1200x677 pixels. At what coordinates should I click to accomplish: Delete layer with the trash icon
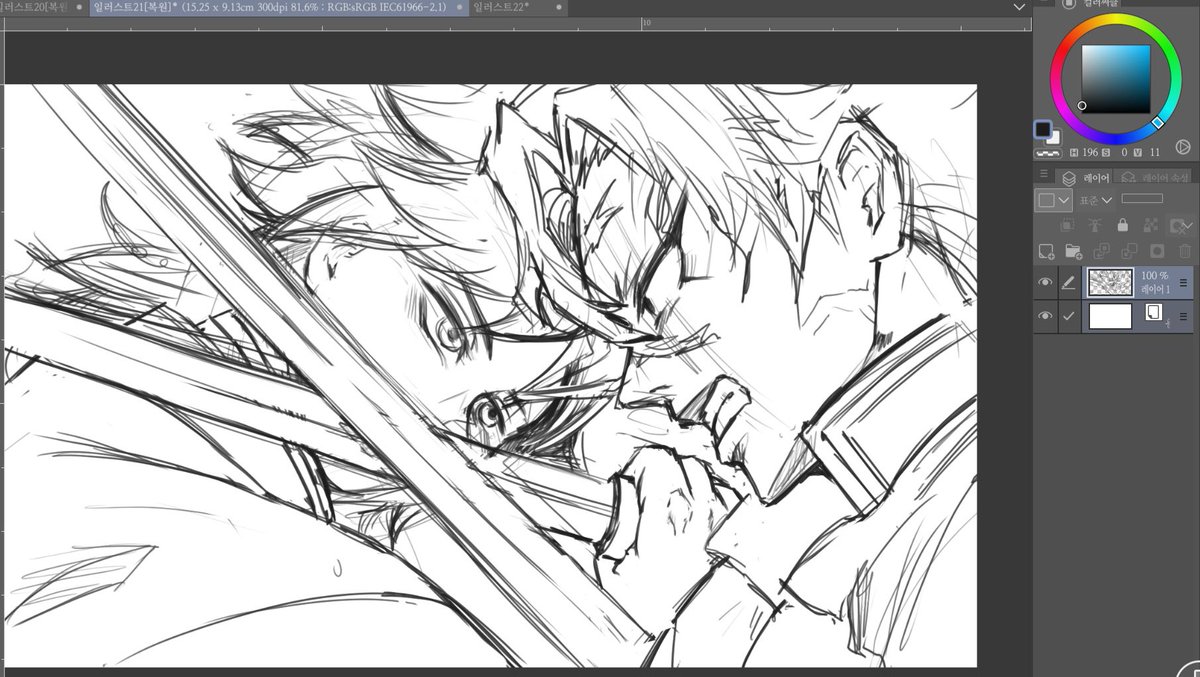pos(1185,251)
